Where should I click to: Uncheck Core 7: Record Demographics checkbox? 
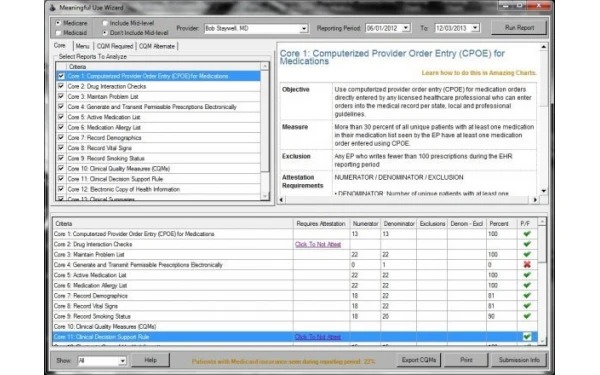pos(61,137)
